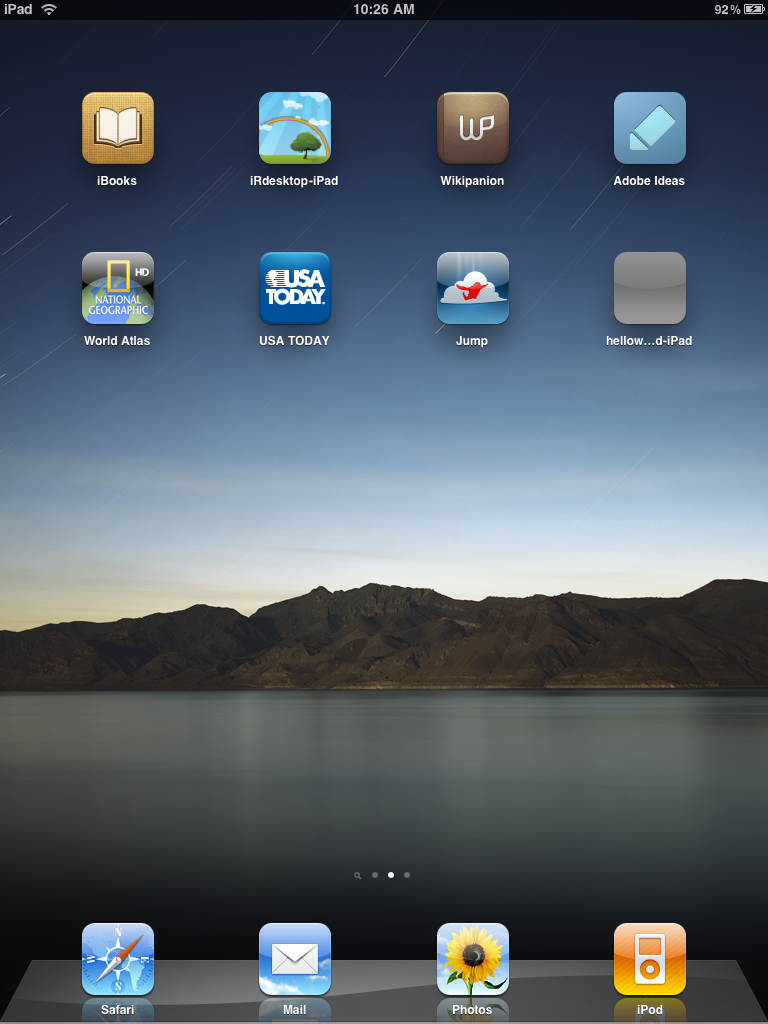Tap the 10:26 AM clock
Screen dimensions: 768x1024
[x=383, y=9]
